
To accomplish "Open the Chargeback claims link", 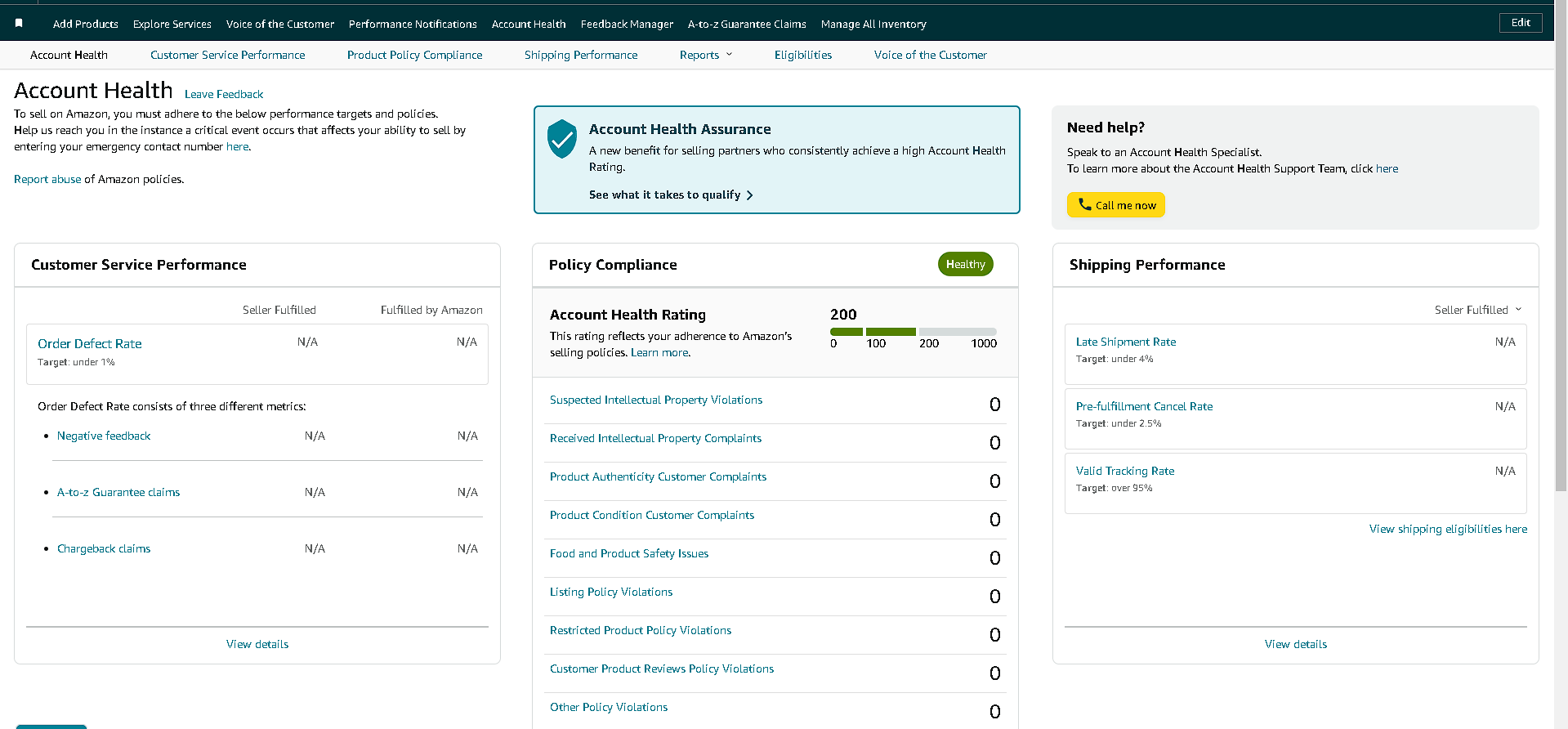I will pyautogui.click(x=104, y=548).
